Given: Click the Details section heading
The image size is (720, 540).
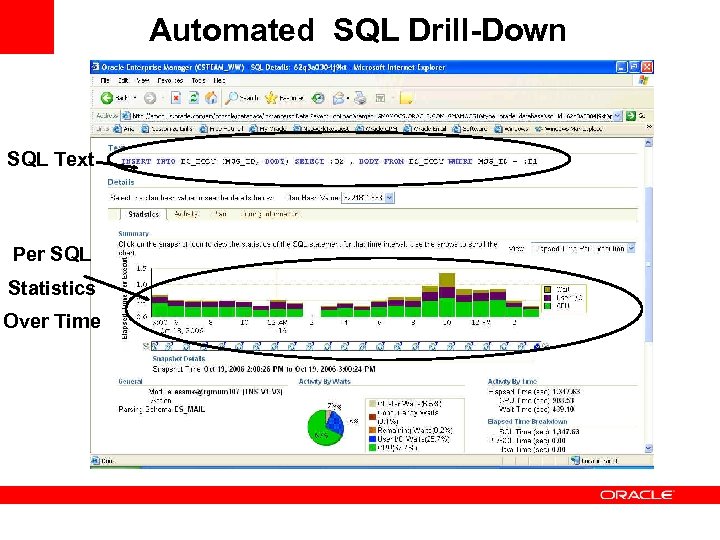Looking at the screenshot, I should 121,182.
